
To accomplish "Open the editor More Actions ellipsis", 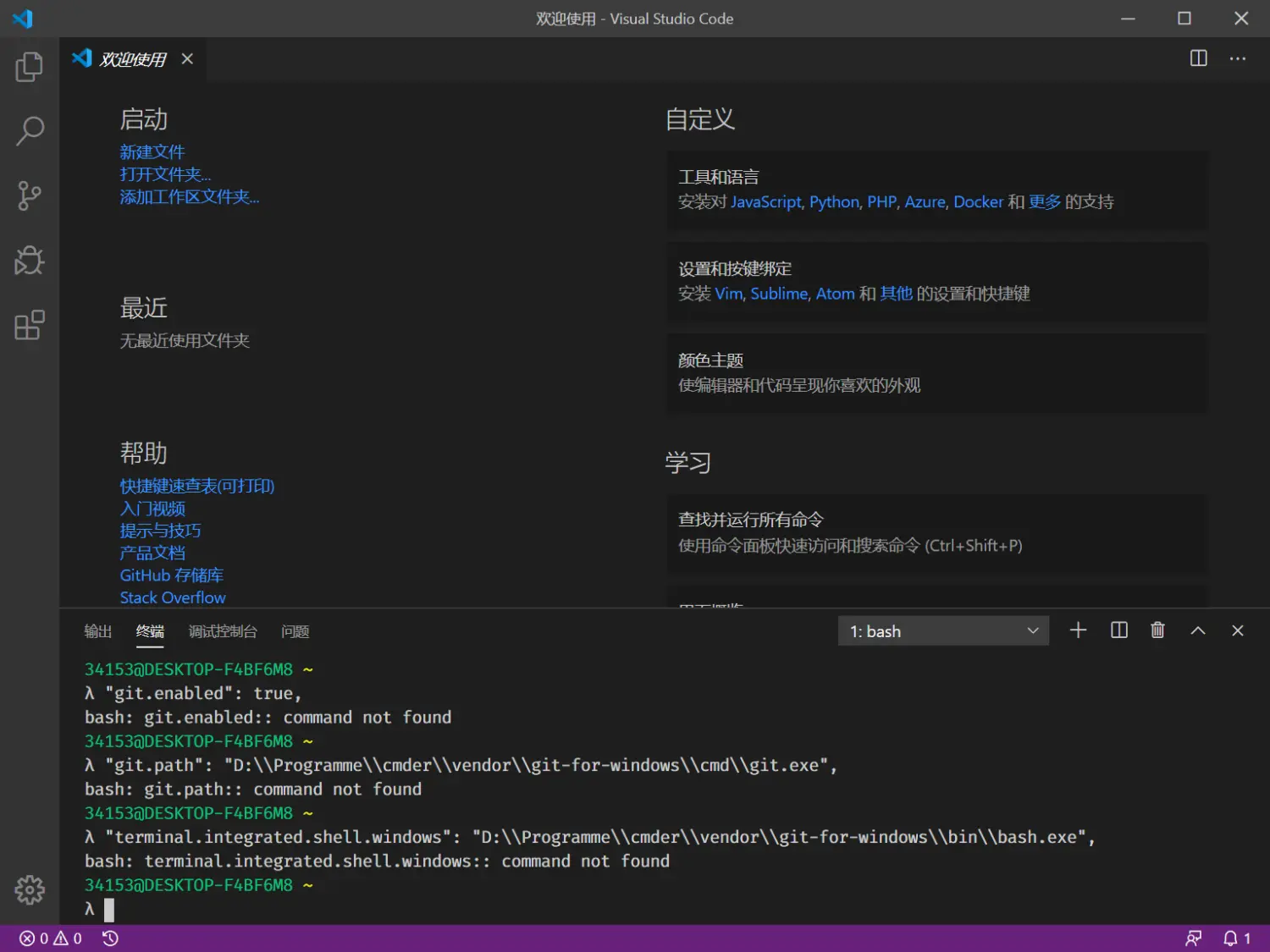I will pos(1237,58).
